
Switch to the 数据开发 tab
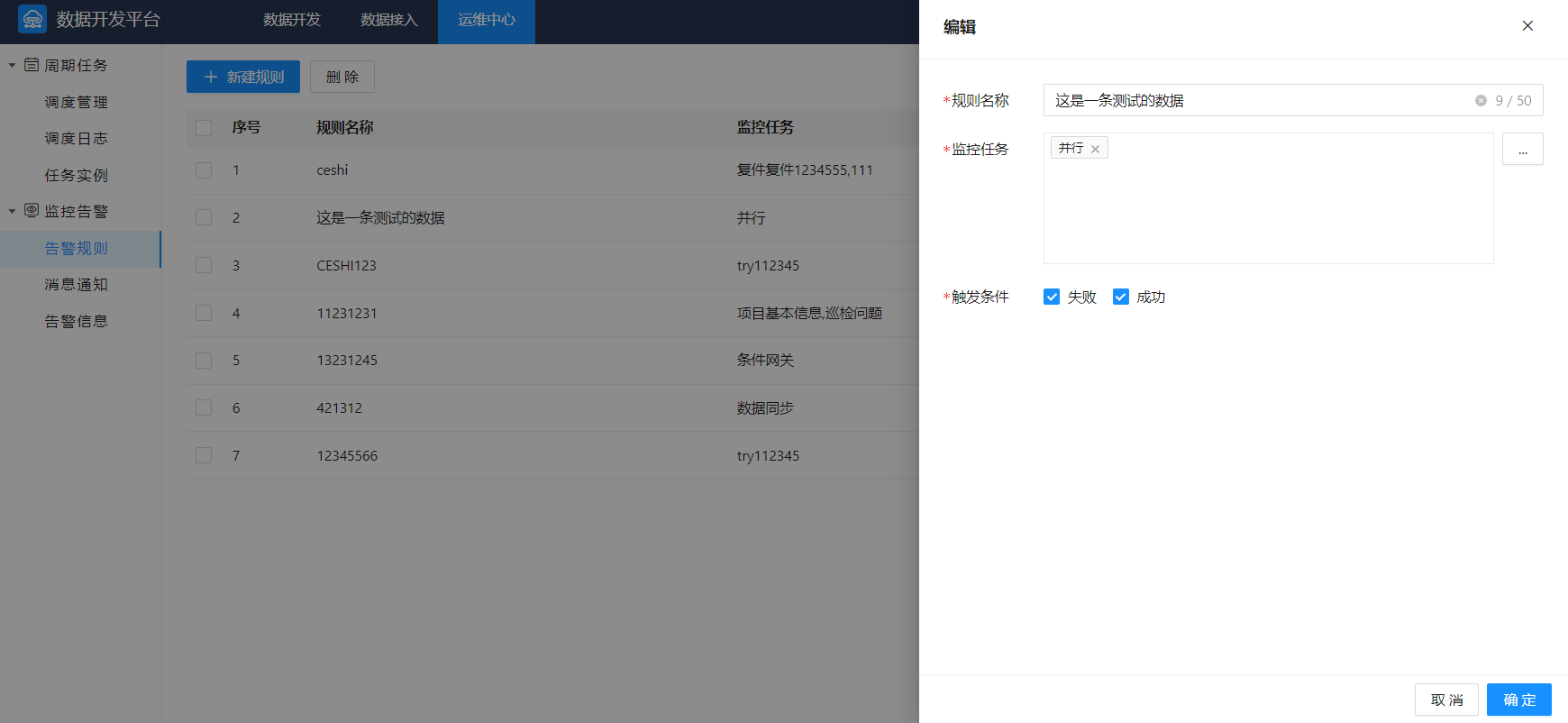(x=292, y=20)
